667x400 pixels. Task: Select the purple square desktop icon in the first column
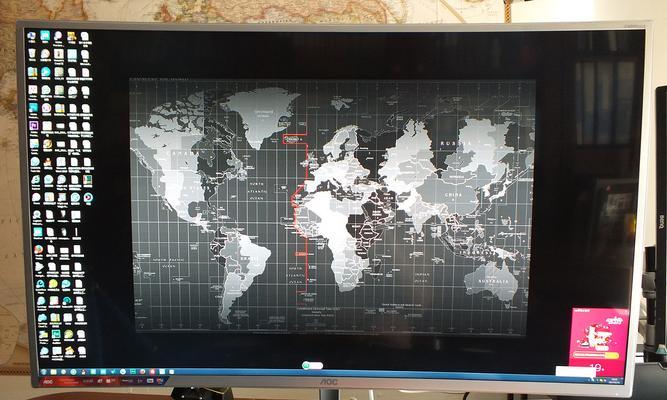coord(33,127)
